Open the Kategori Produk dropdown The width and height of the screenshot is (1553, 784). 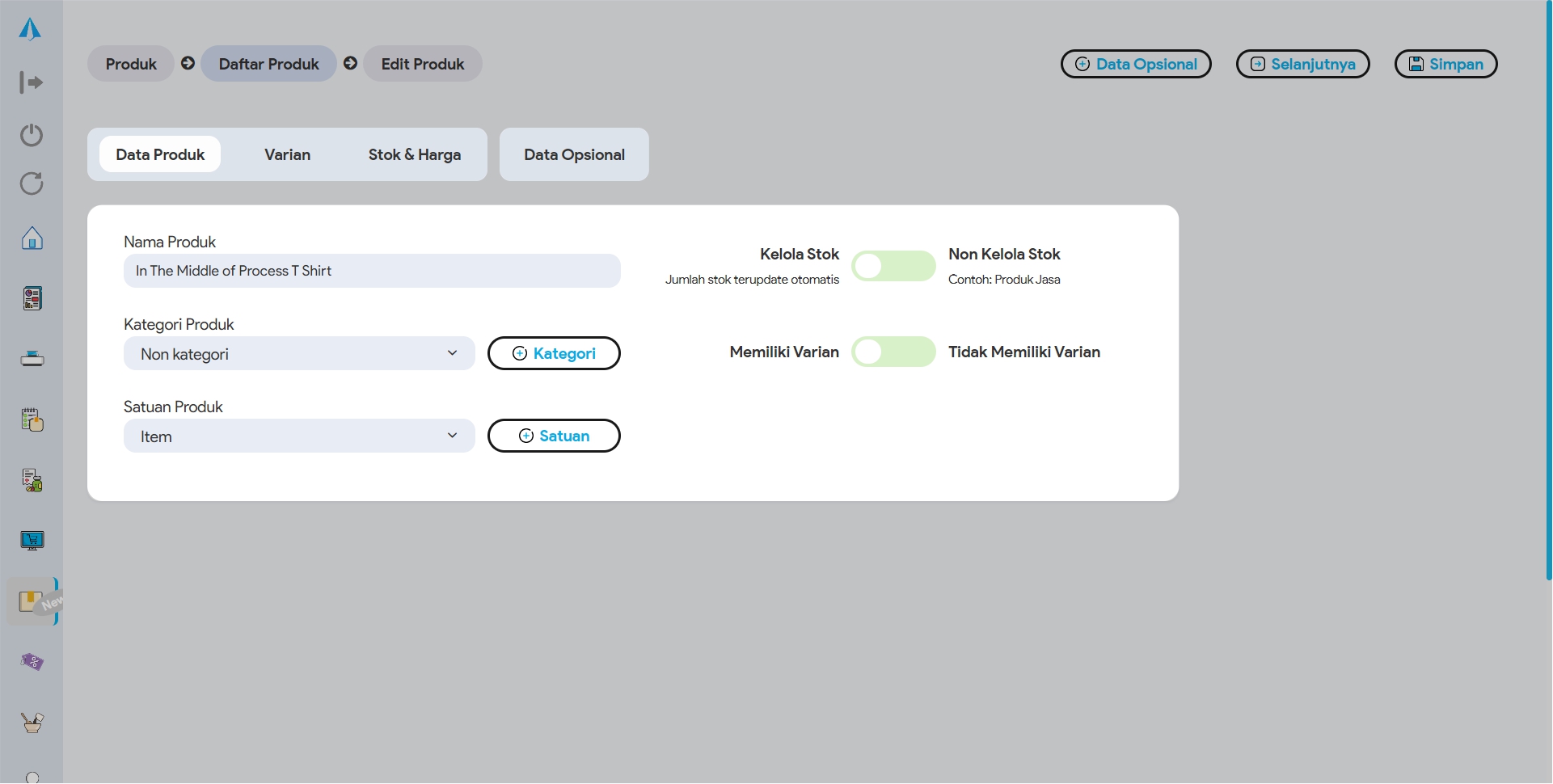(x=298, y=354)
